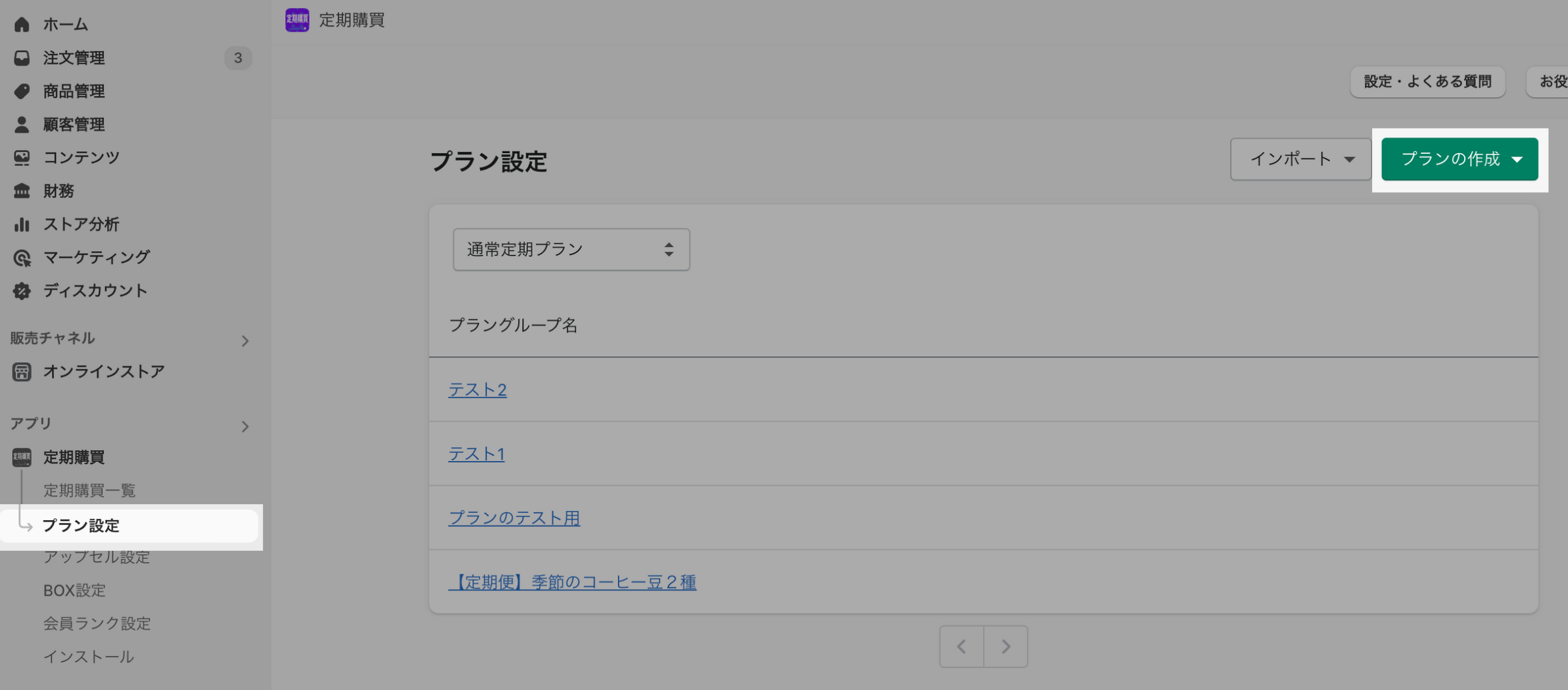This screenshot has height=690, width=1568.
Task: Open 【定期便】季節のコーヒー豆２種 plan link
Action: (572, 582)
